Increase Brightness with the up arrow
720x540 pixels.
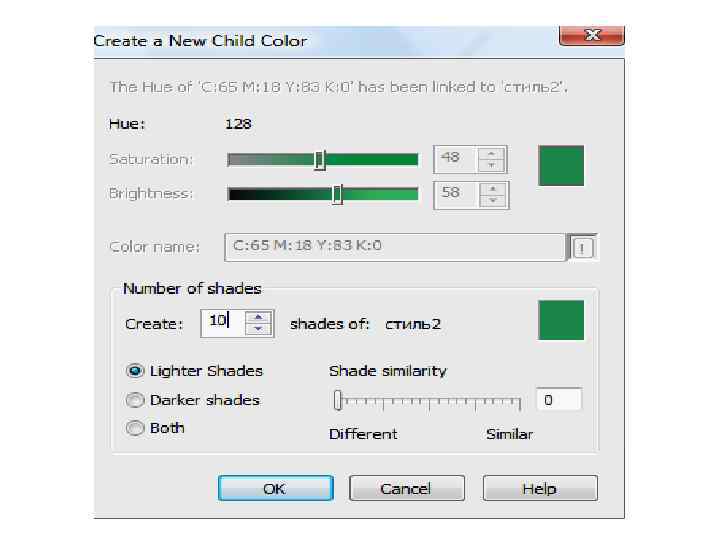pyautogui.click(x=491, y=188)
